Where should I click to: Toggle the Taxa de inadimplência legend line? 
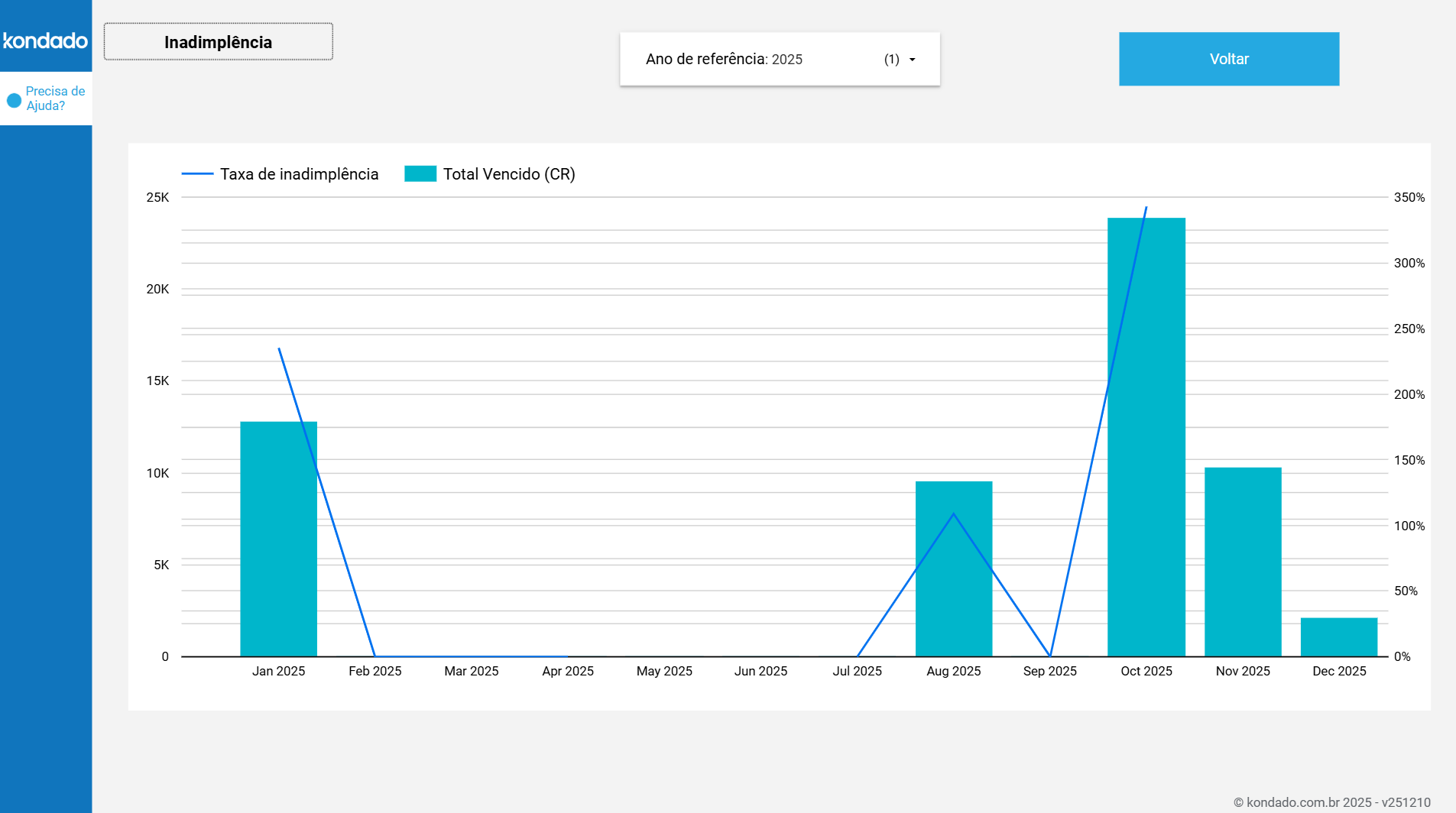click(197, 174)
